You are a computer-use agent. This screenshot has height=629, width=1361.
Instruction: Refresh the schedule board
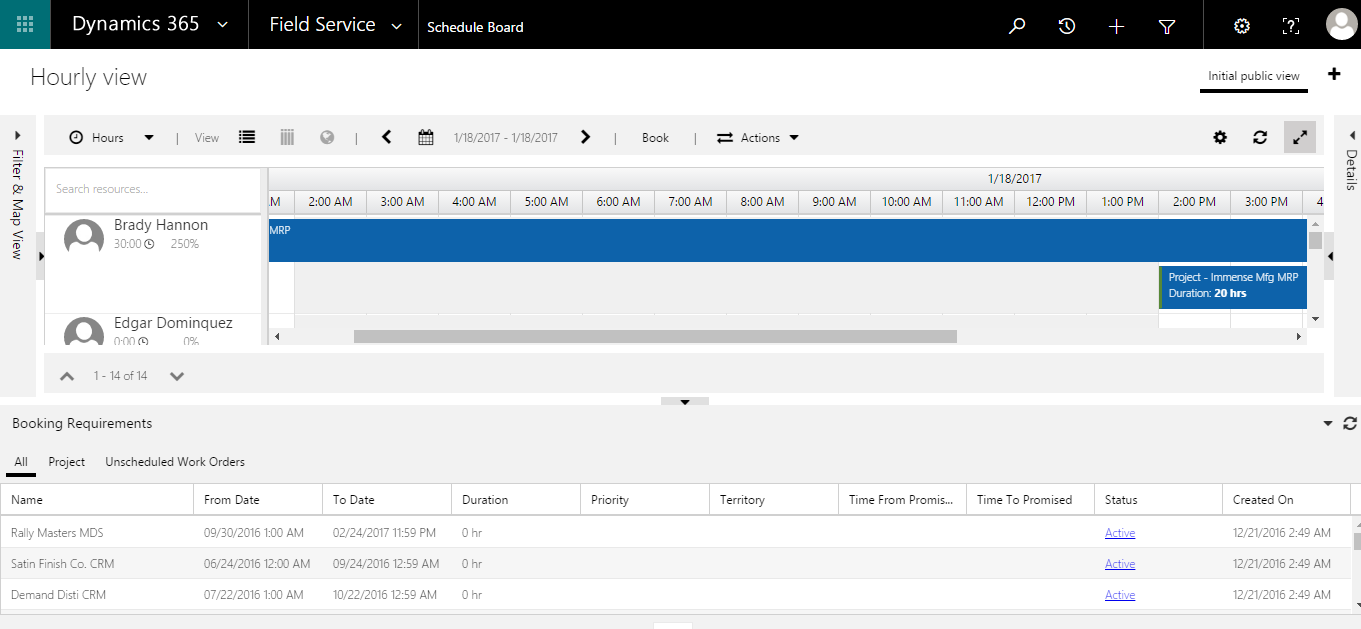1260,138
